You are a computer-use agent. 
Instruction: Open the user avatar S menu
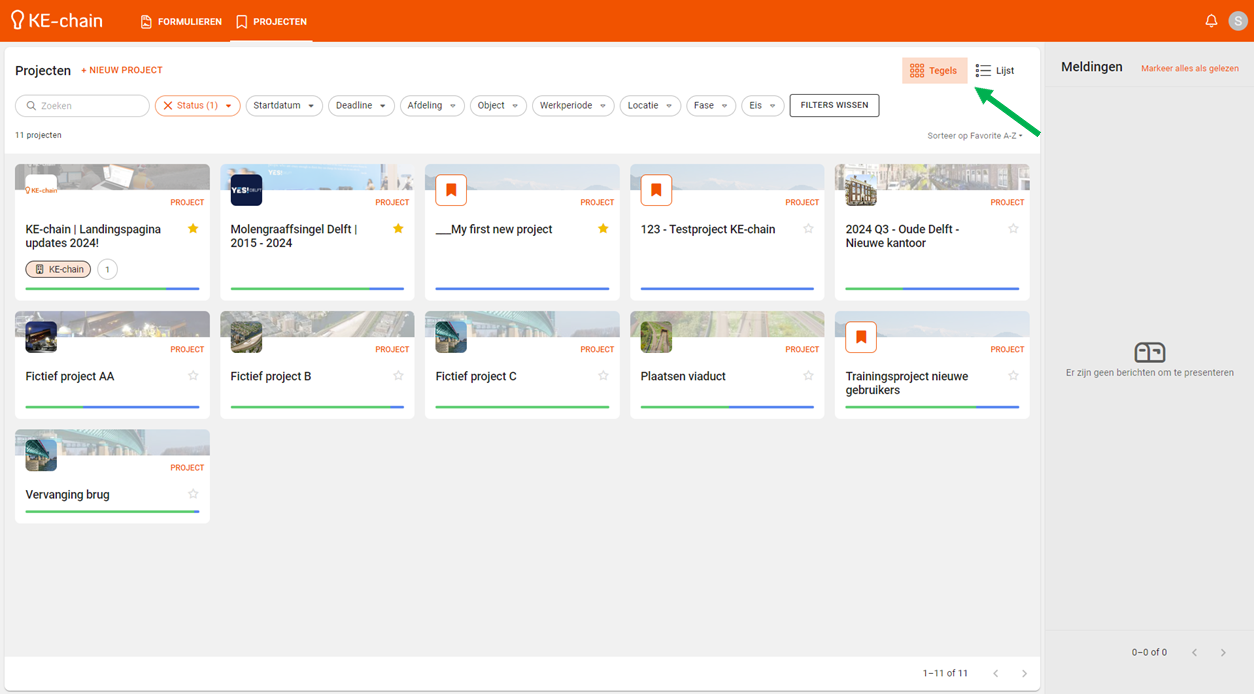tap(1238, 21)
